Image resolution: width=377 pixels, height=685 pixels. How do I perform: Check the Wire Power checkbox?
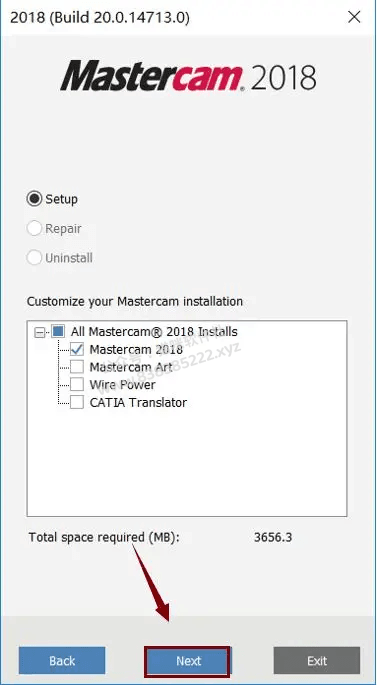(77, 384)
